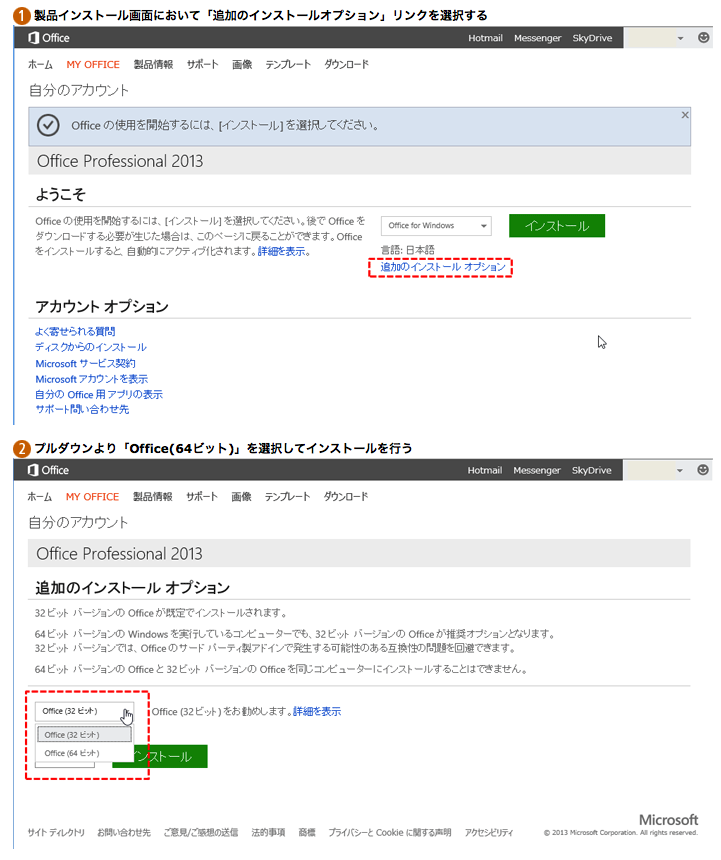Click the 詳細を表示 link beside the 32-bit recommendation
Screen dimensions: 721x860
pyautogui.click(x=317, y=711)
